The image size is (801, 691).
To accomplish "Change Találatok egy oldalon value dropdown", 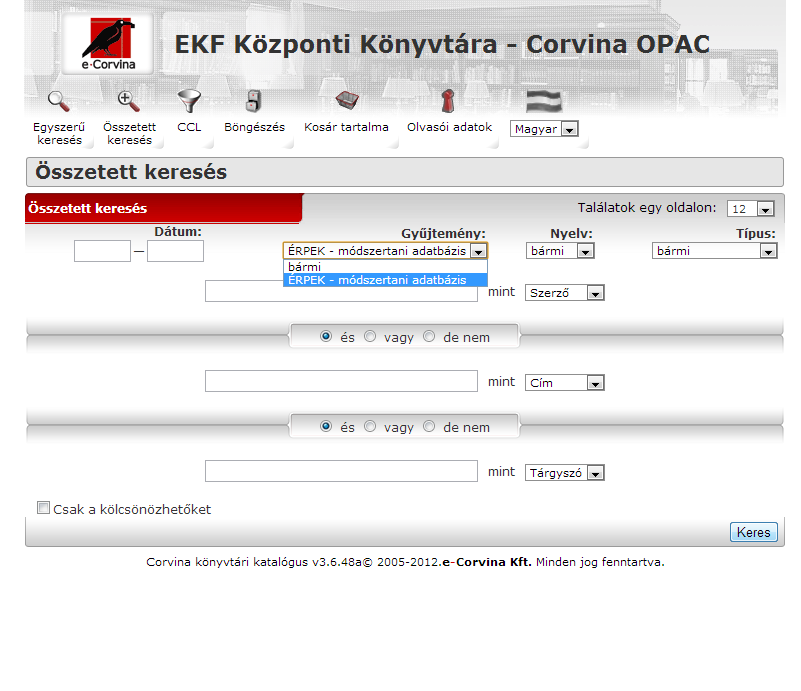I will point(750,209).
